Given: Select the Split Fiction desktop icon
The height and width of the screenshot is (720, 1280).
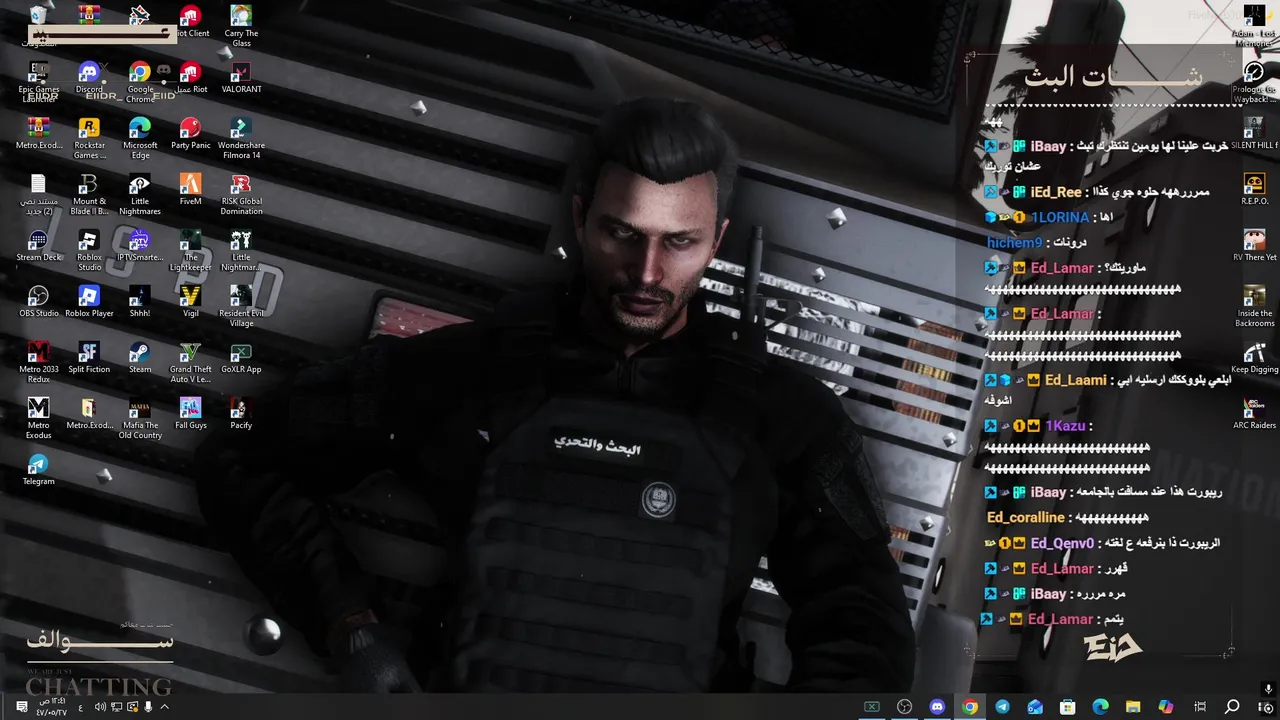Looking at the screenshot, I should pos(89,358).
